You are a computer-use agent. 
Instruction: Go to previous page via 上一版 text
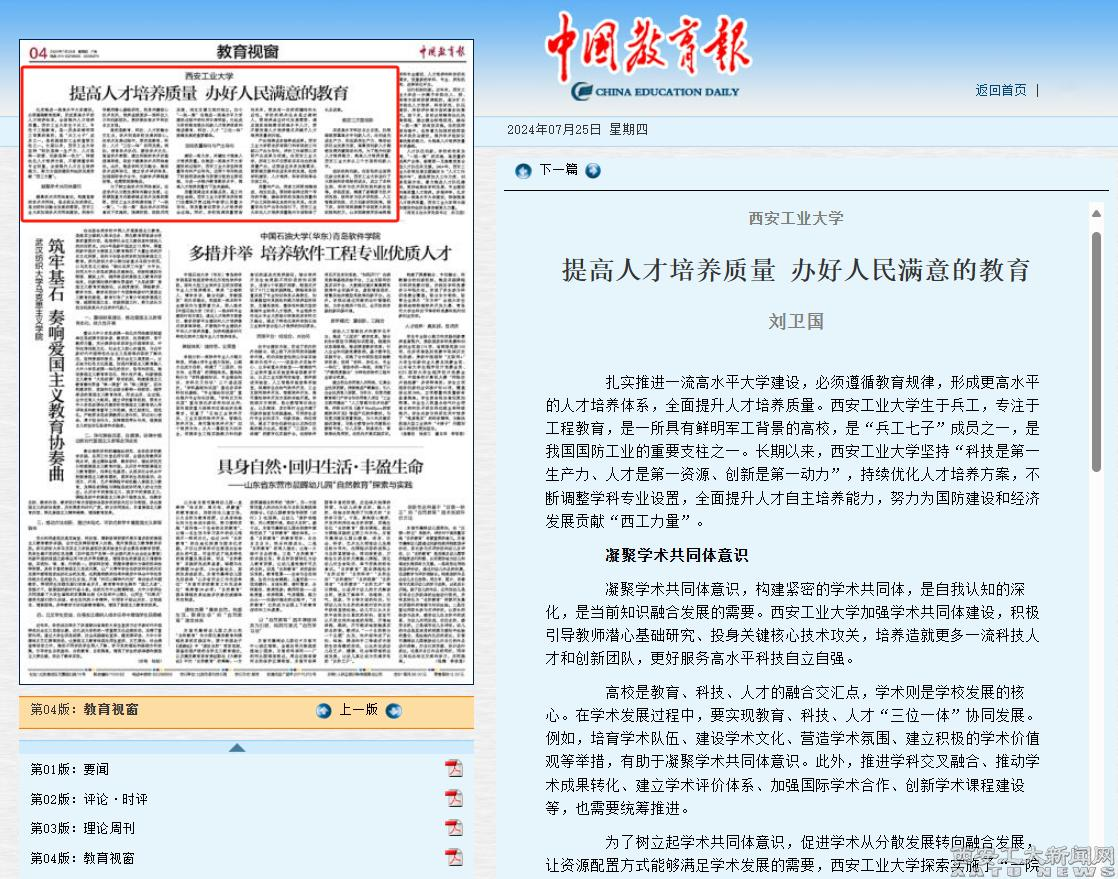(x=358, y=710)
